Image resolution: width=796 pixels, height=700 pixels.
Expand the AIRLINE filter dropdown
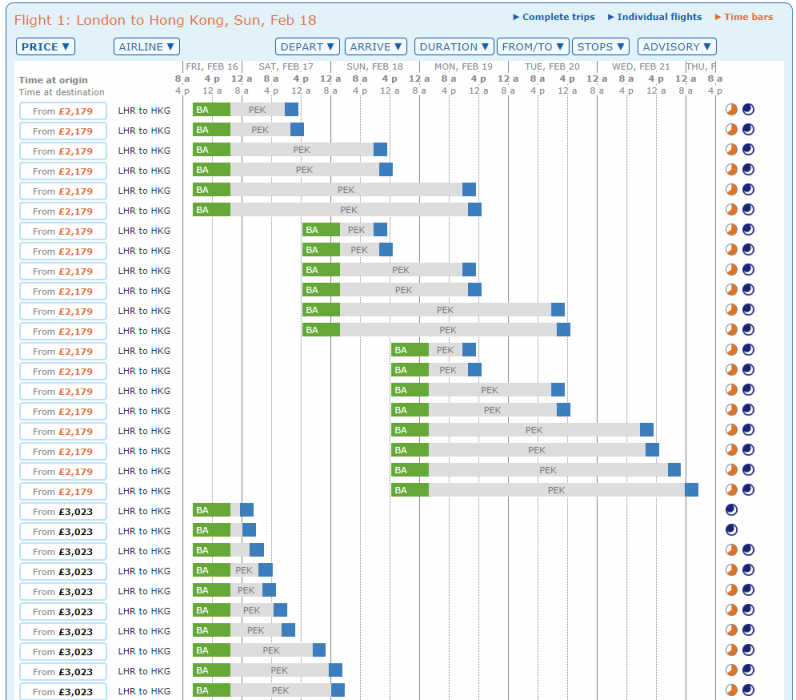tap(146, 47)
